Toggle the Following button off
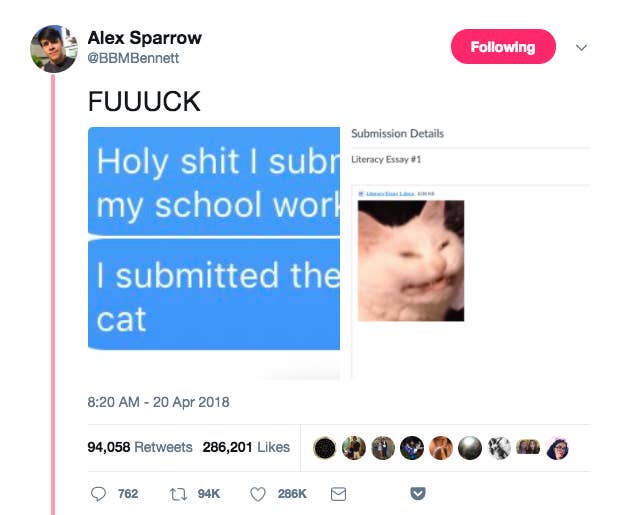The width and height of the screenshot is (624, 515). [x=503, y=47]
